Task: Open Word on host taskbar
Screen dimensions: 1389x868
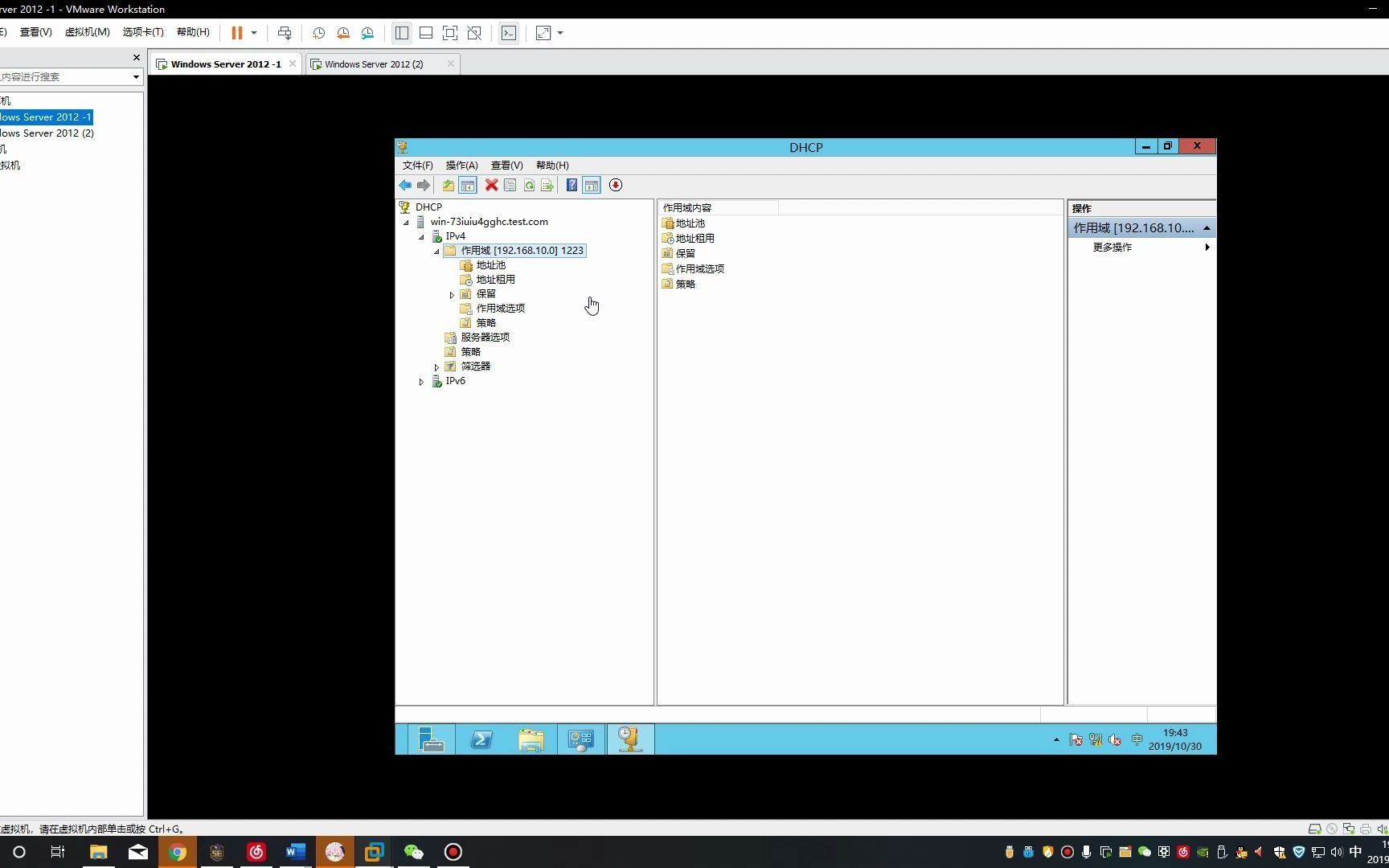Action: point(295,852)
